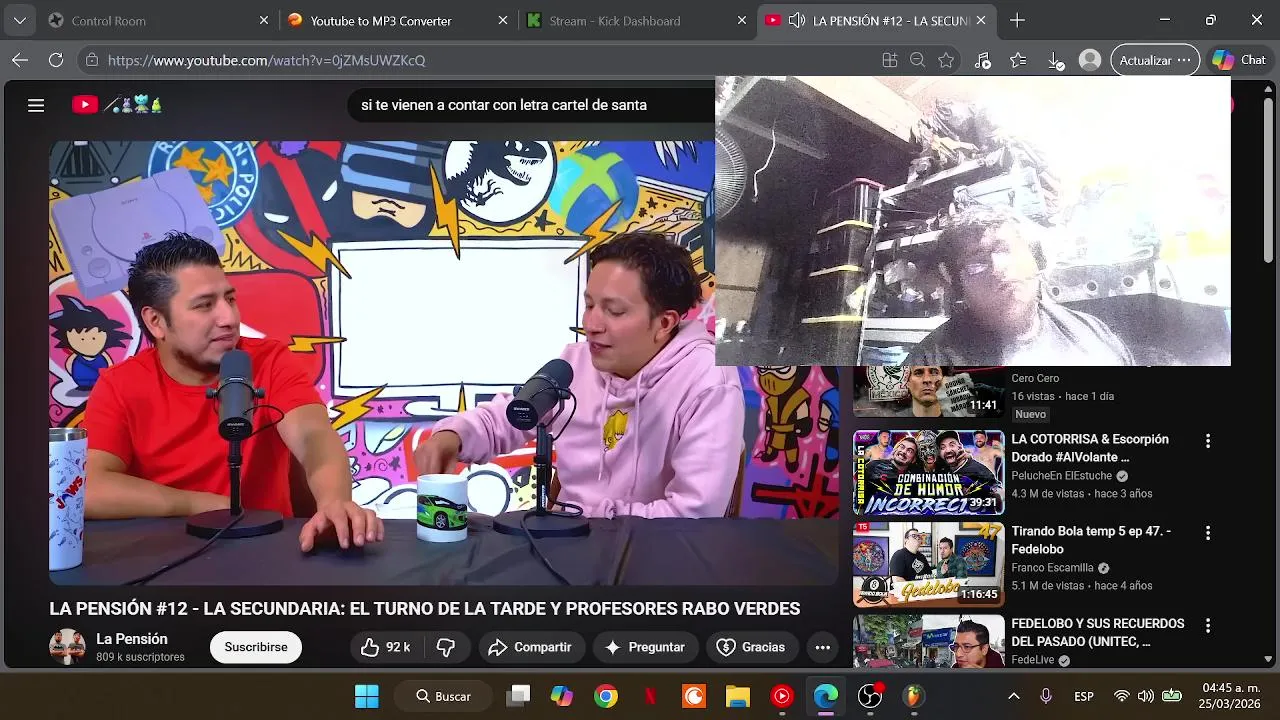Screen dimensions: 1280x720
Task: Open Cero Cero video thumbnail 11:41
Action: [928, 391]
